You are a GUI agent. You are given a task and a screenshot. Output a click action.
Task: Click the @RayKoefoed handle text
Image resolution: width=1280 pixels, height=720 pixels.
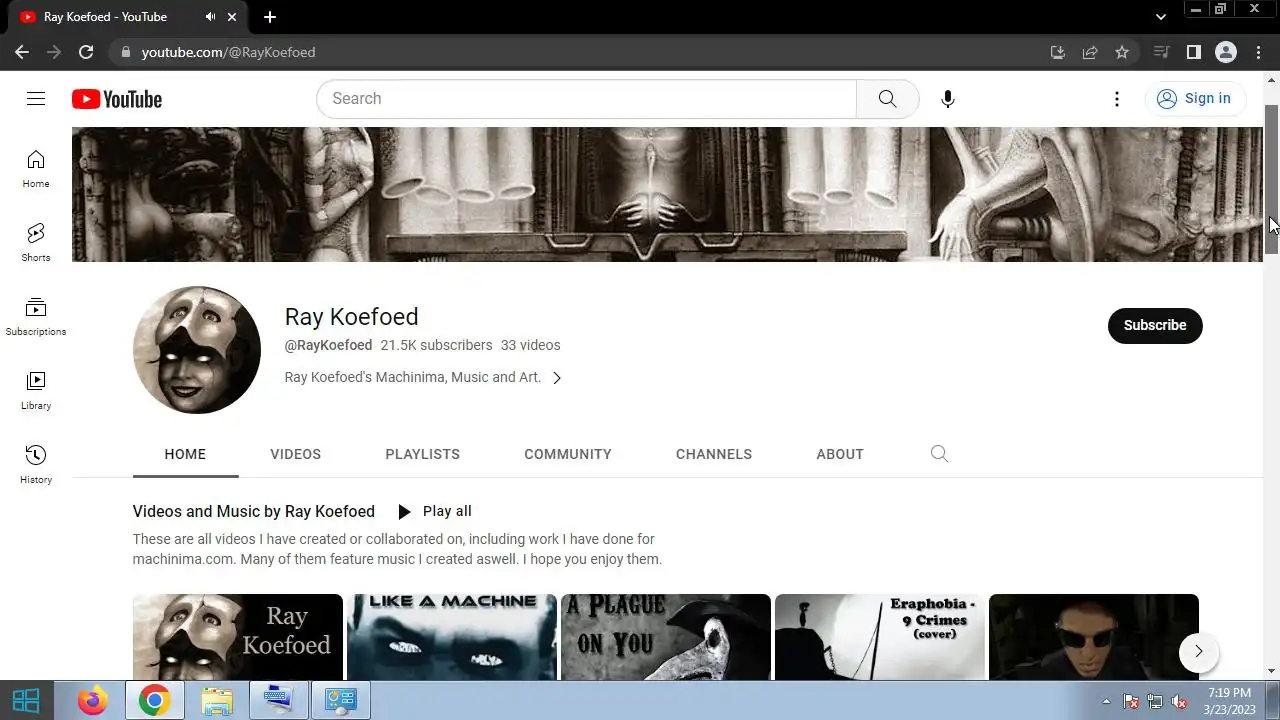[328, 345]
